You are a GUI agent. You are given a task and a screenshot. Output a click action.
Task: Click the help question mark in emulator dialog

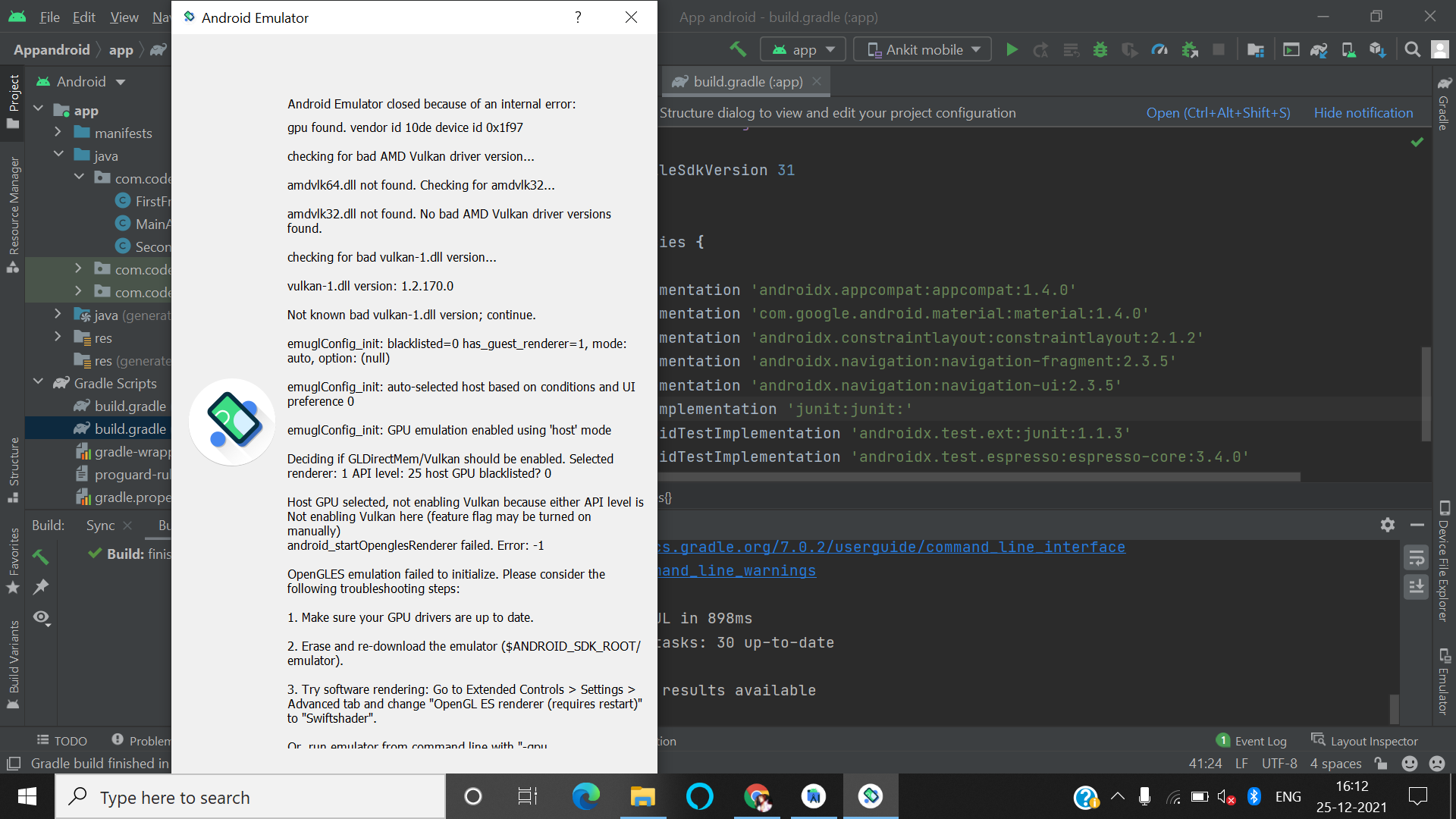[578, 17]
